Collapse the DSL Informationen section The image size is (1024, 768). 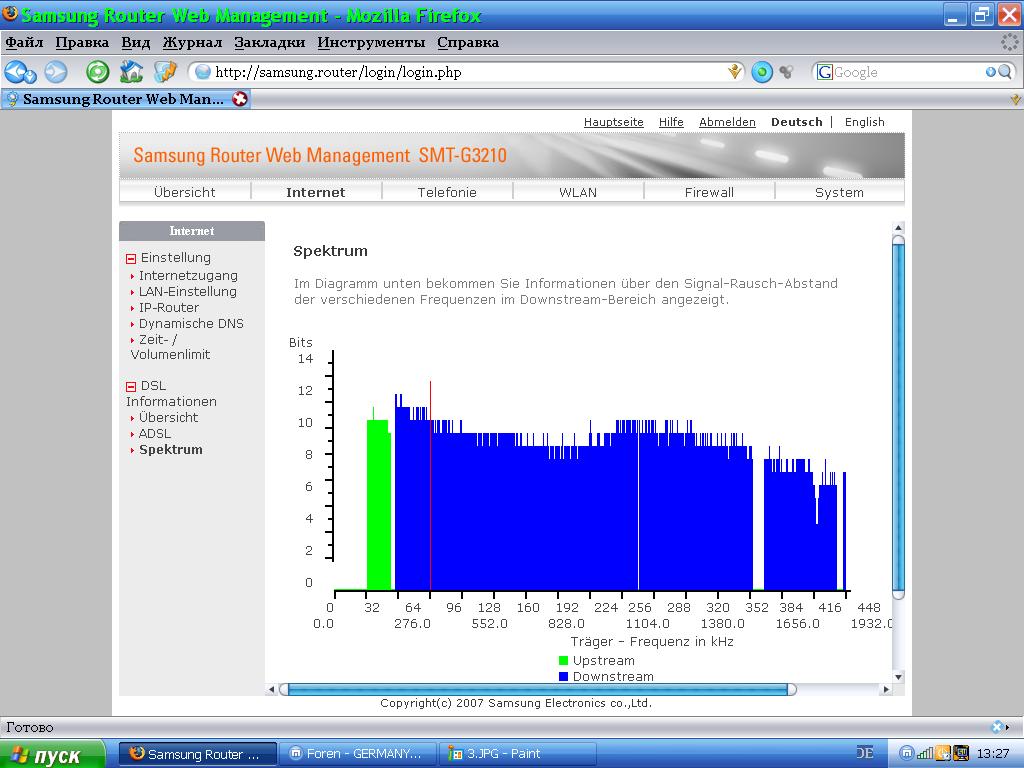[x=131, y=386]
